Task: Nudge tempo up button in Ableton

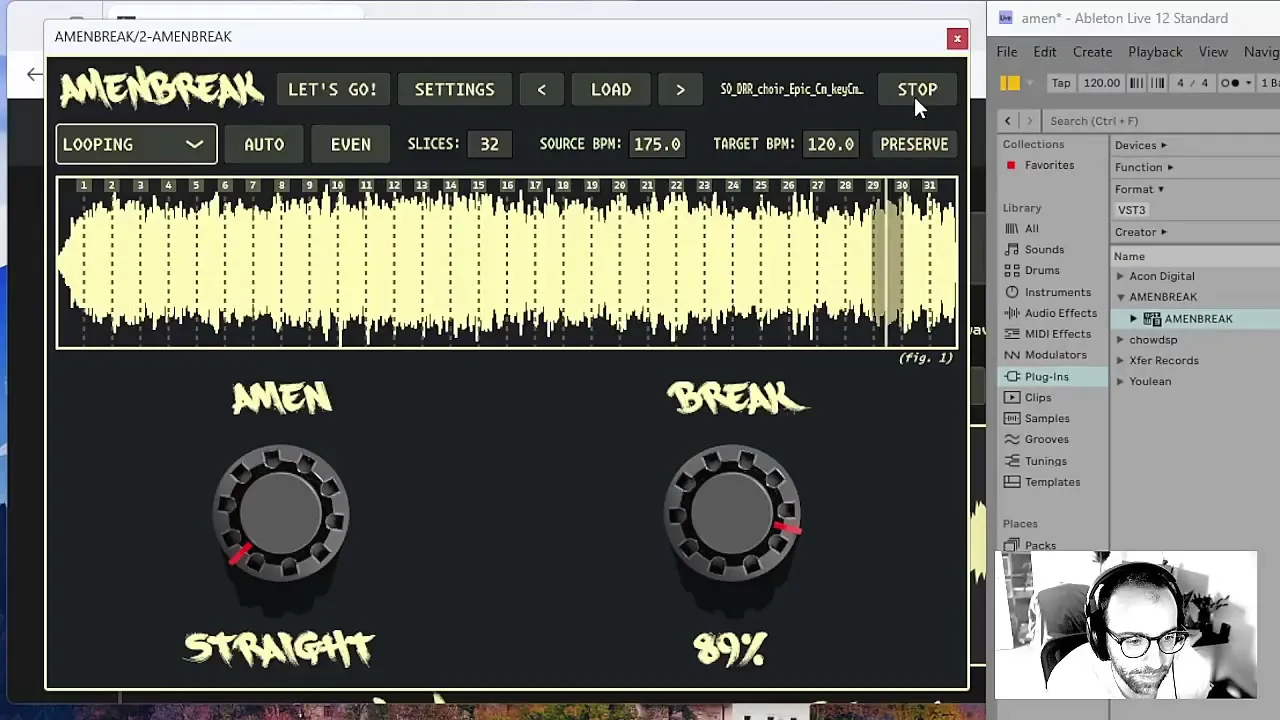Action: [x=1158, y=83]
